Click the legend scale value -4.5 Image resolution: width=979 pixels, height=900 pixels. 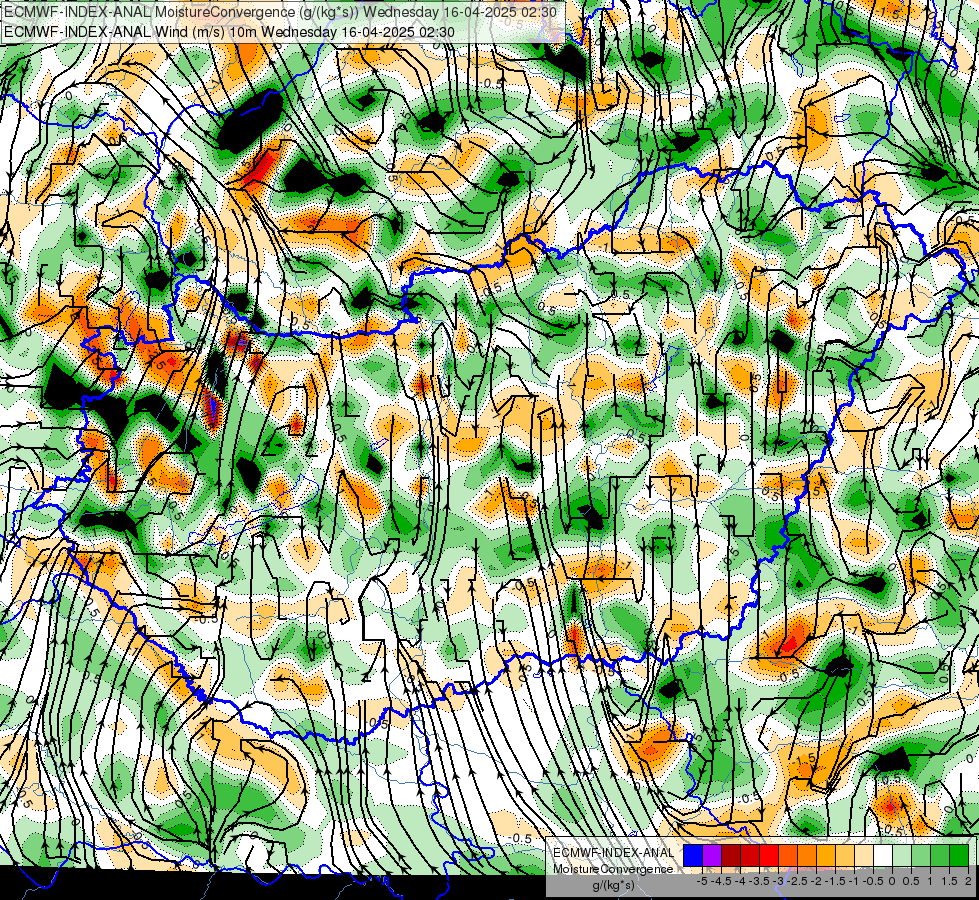pyautogui.click(x=722, y=881)
